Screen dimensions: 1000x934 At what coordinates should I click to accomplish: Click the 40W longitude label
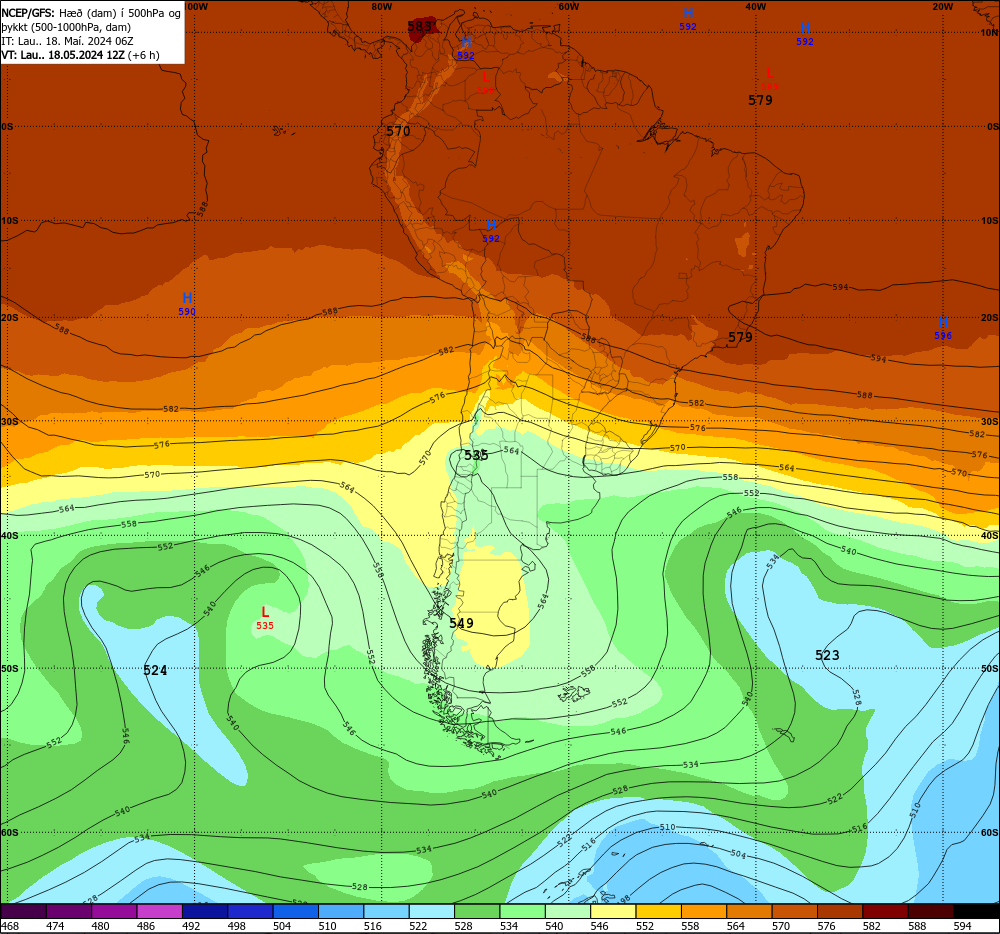pyautogui.click(x=756, y=7)
